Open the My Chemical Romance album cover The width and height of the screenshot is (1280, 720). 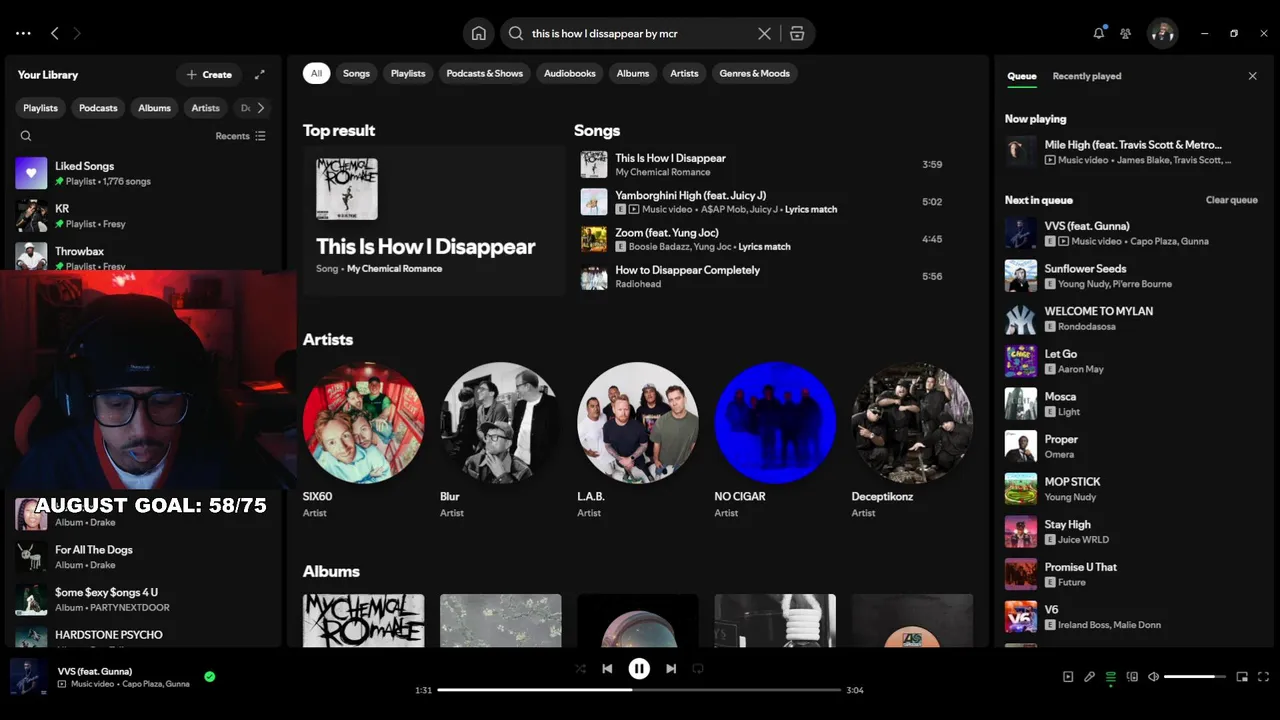(x=364, y=620)
